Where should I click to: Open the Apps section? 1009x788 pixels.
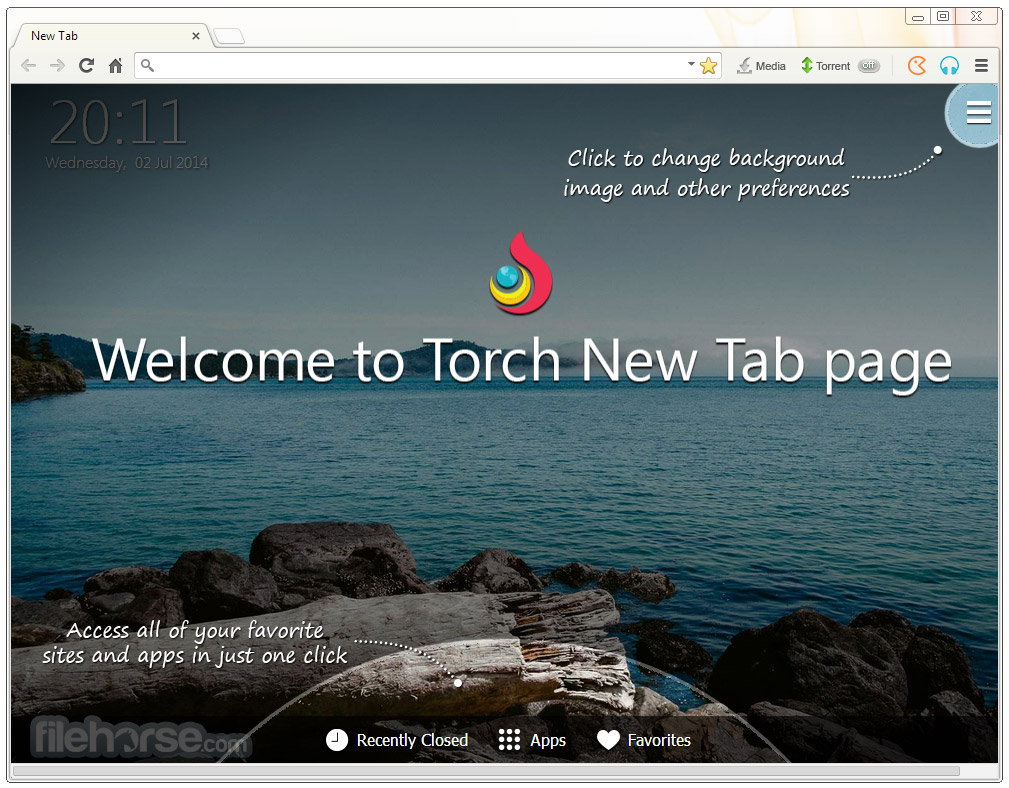click(x=532, y=740)
